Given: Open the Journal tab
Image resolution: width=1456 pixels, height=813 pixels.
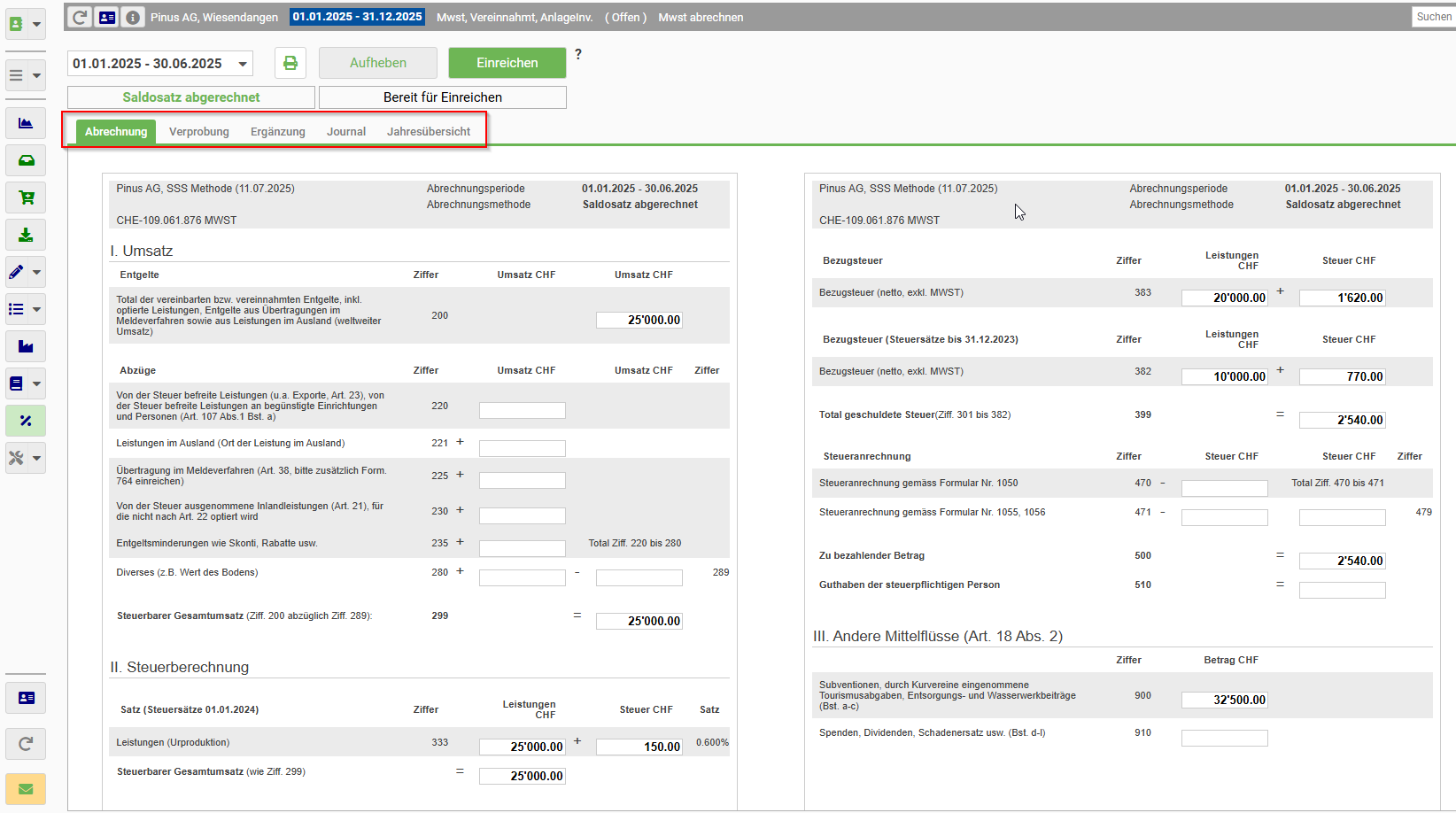Looking at the screenshot, I should [x=346, y=131].
